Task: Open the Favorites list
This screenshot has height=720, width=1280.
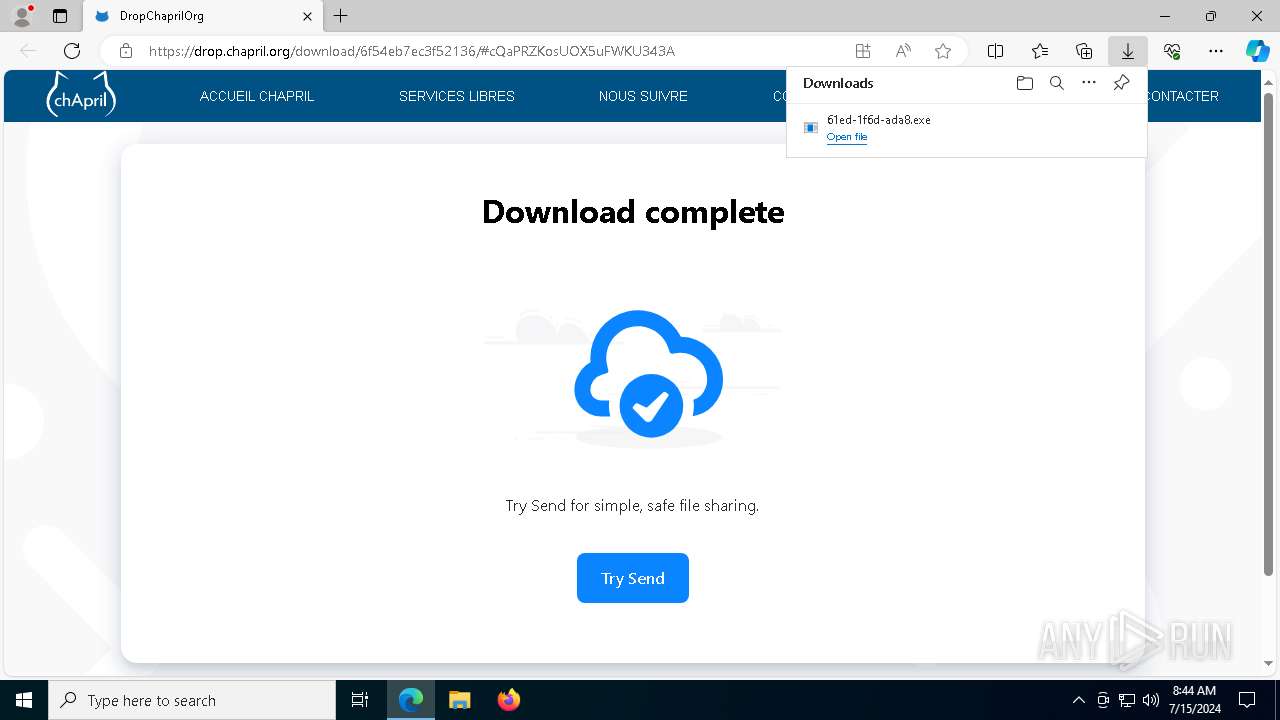Action: (x=1040, y=51)
